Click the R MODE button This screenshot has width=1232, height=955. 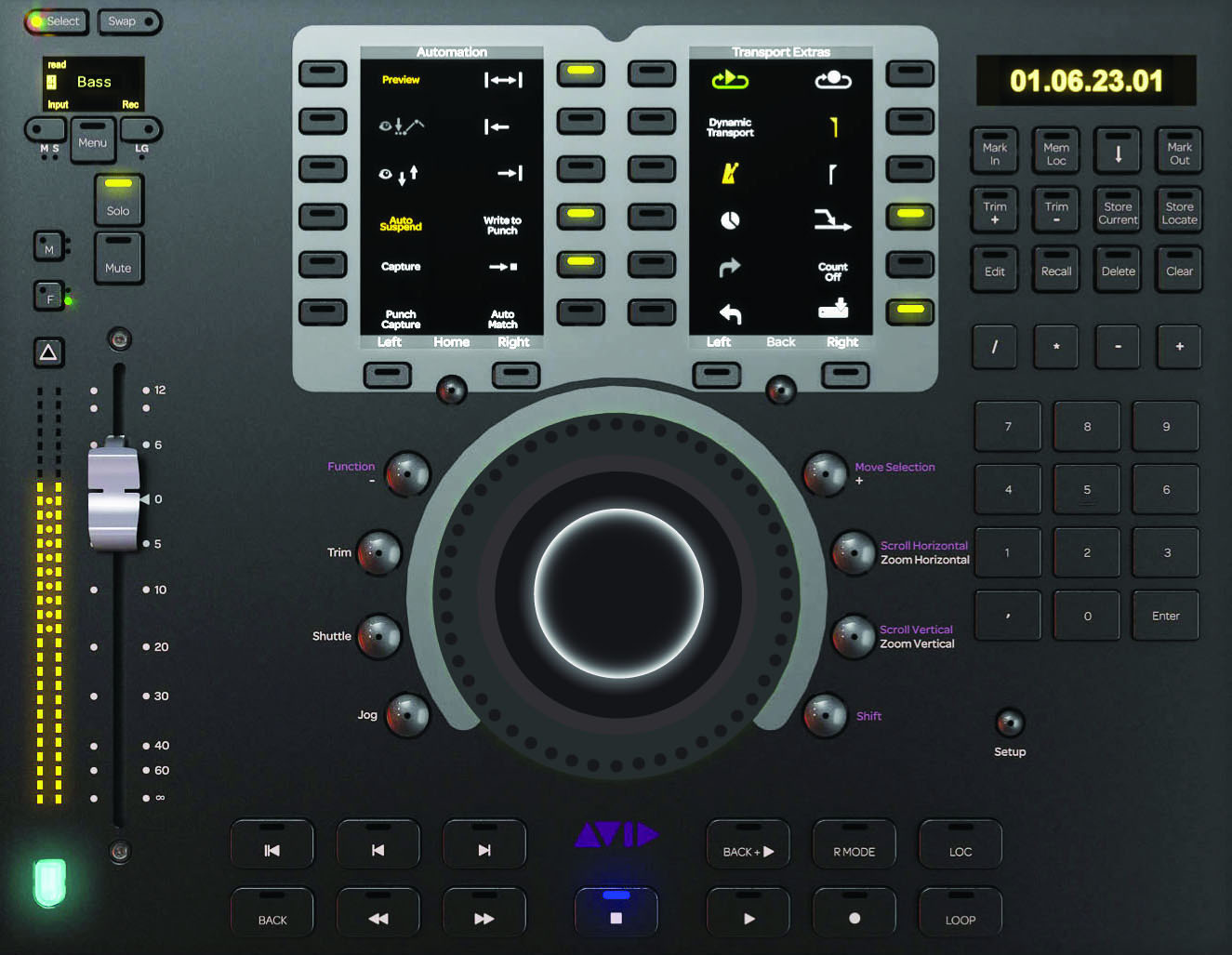coord(854,844)
